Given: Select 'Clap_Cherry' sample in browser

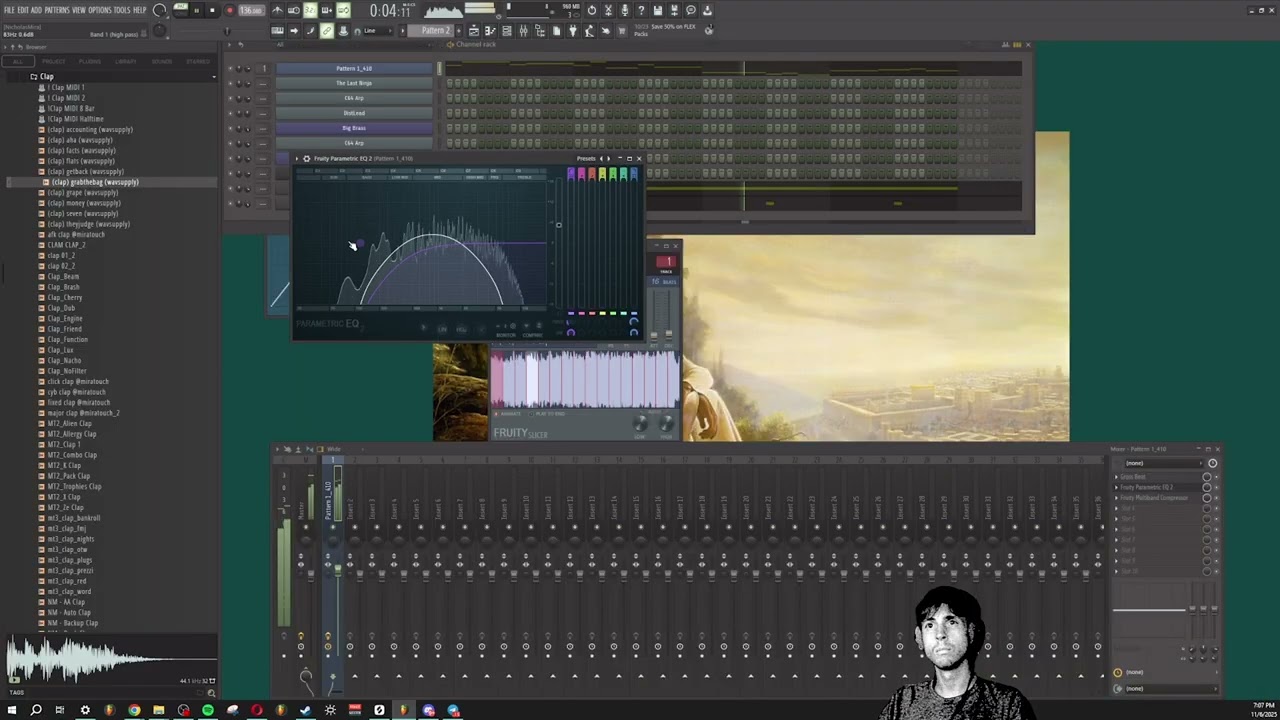Looking at the screenshot, I should coord(65,297).
